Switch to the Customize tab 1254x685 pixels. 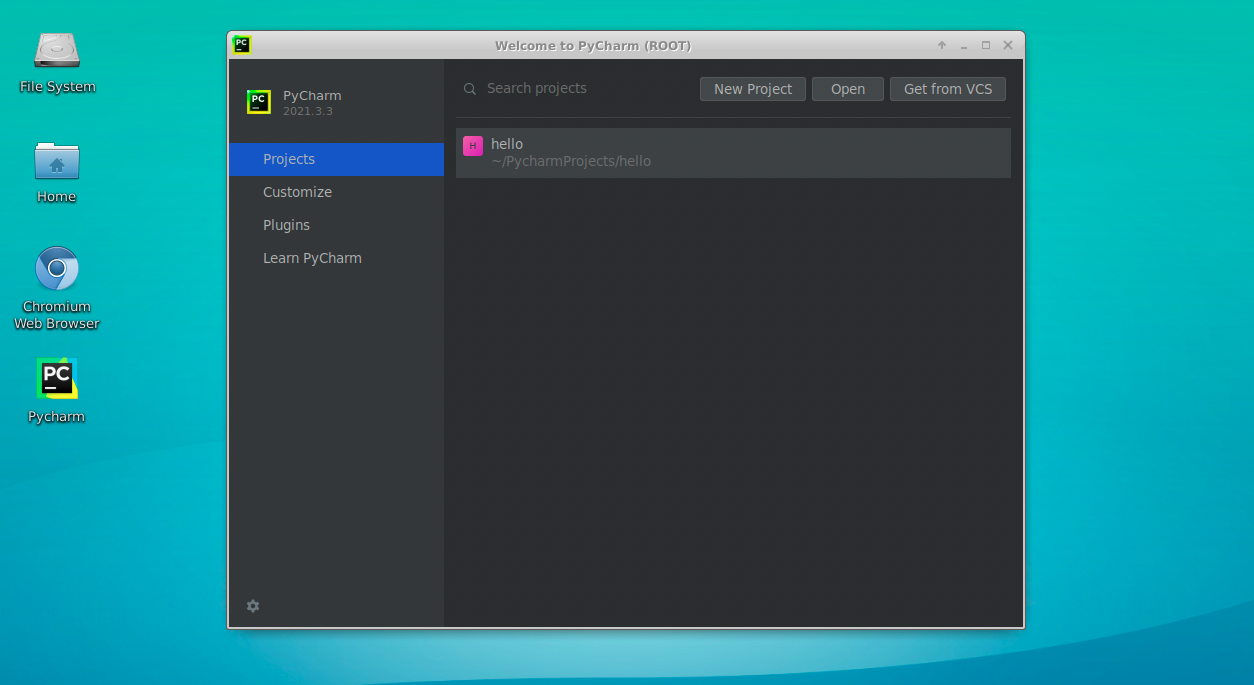336,192
